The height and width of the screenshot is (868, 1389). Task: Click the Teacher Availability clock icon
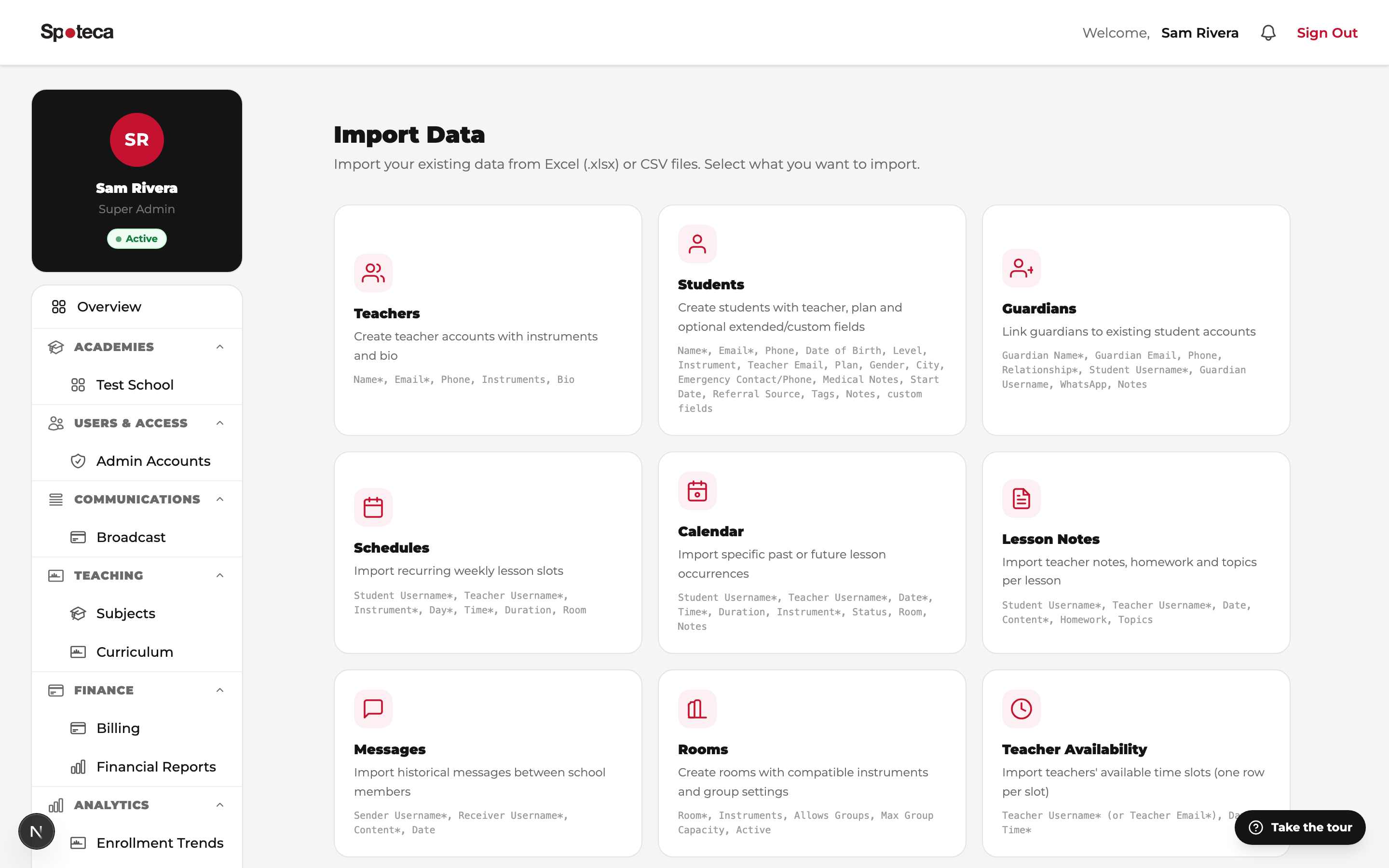(1021, 708)
